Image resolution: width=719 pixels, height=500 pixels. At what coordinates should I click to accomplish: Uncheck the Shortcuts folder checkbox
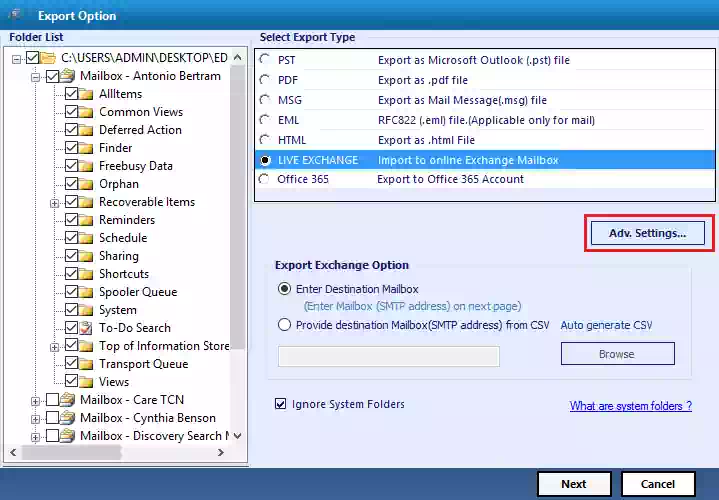pos(71,273)
